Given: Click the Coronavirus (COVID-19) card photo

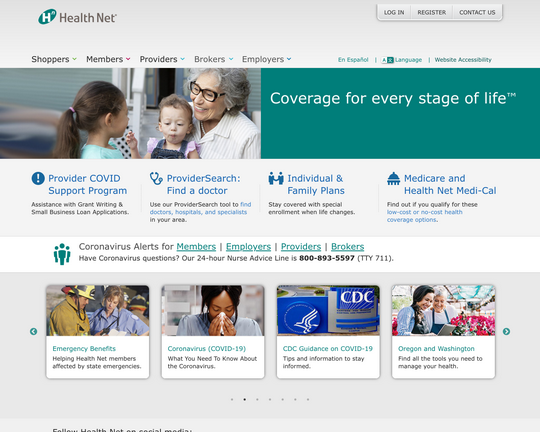Looking at the screenshot, I should pyautogui.click(x=213, y=310).
